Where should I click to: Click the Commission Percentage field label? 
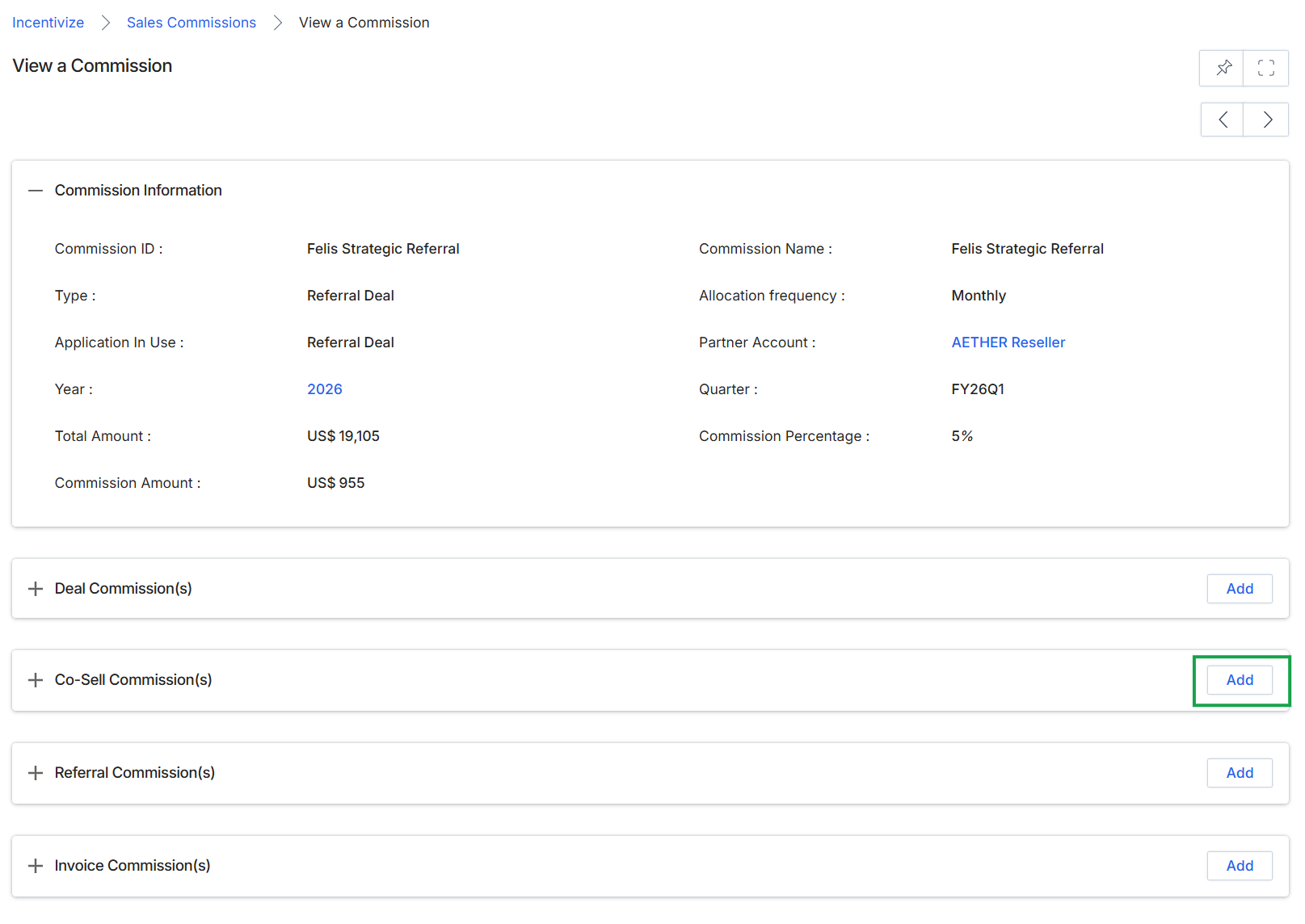(785, 436)
